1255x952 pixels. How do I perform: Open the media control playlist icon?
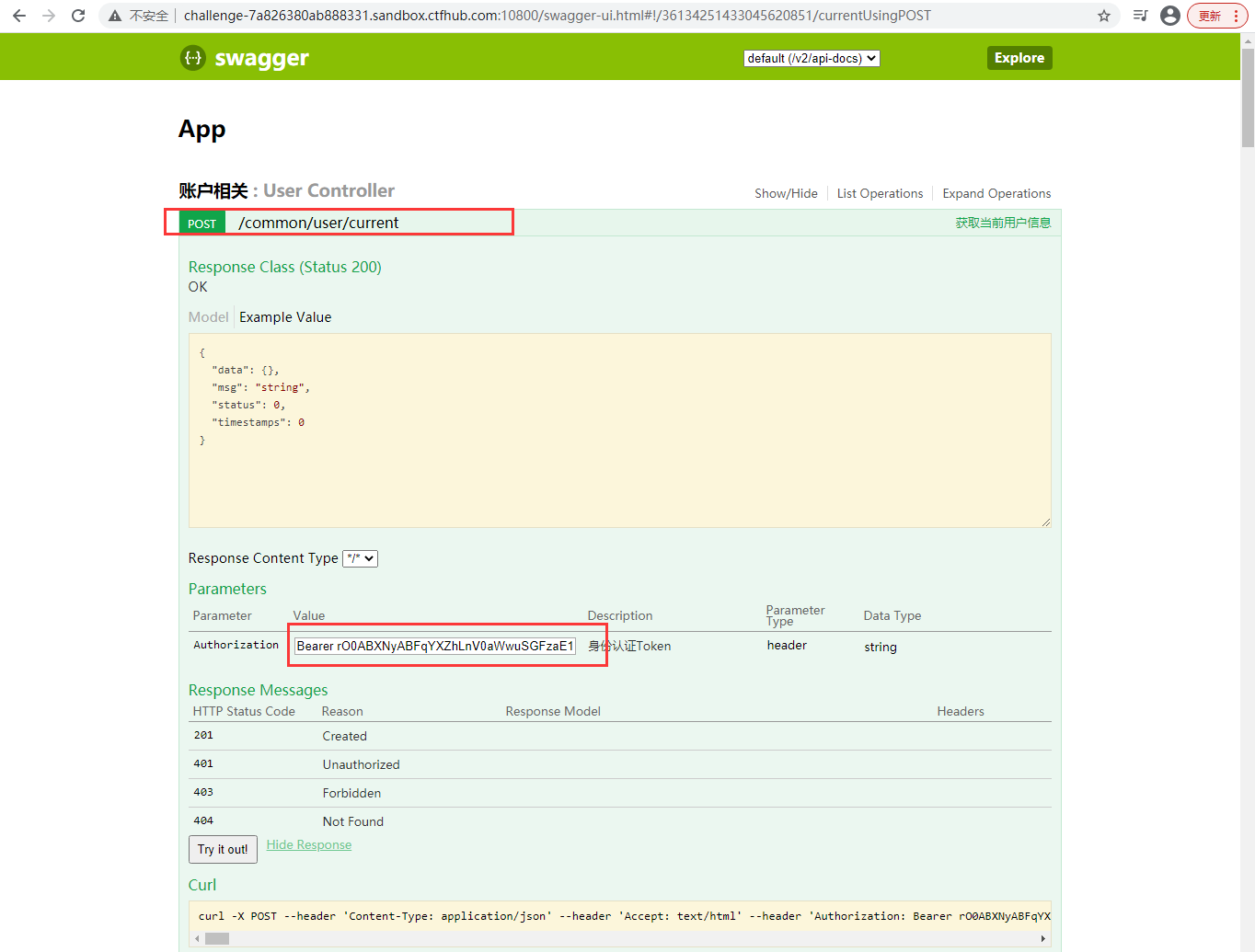click(1141, 16)
